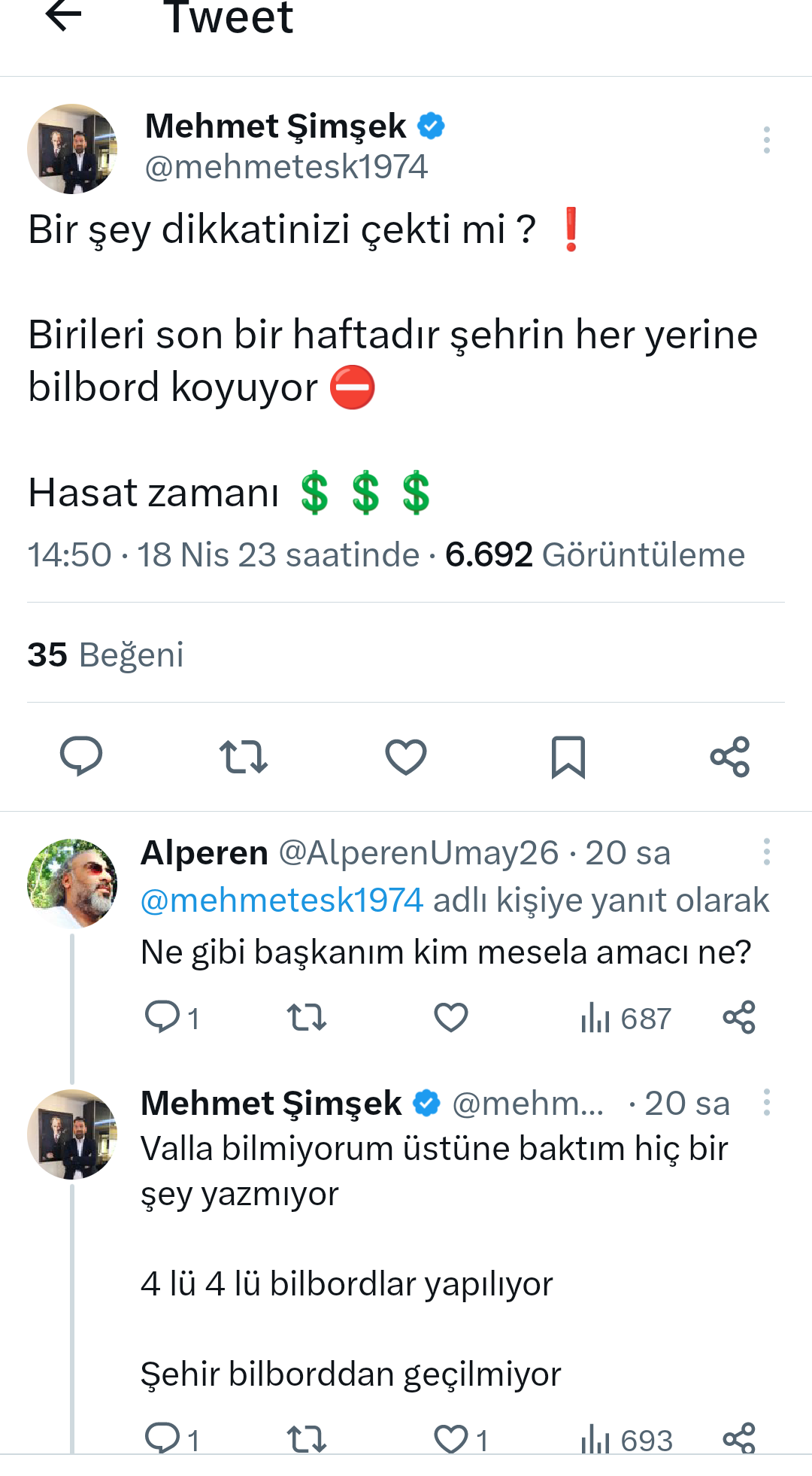
Task: Open more options on Alperen's reply
Action: tap(767, 852)
